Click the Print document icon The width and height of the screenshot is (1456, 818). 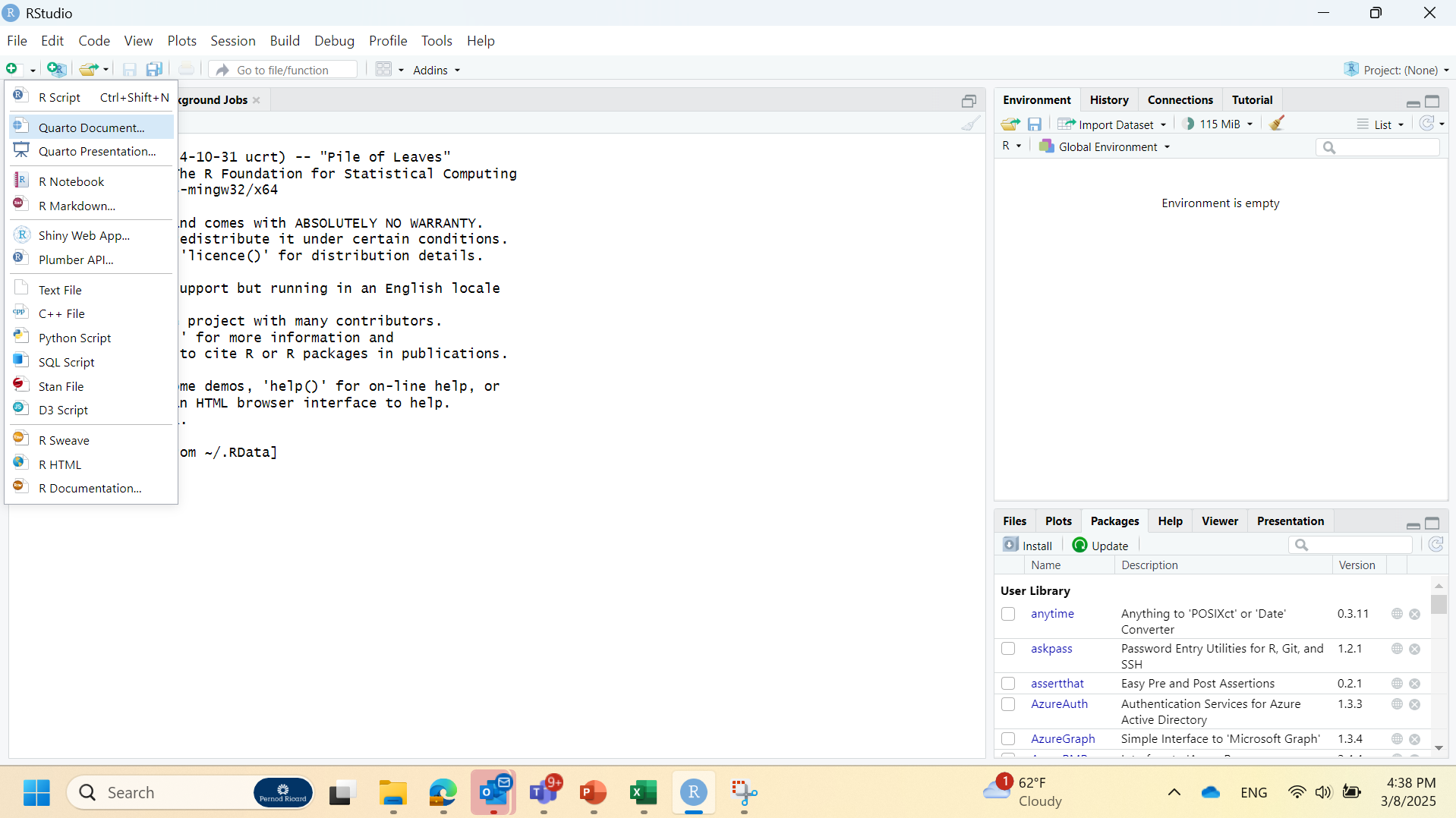coord(186,70)
